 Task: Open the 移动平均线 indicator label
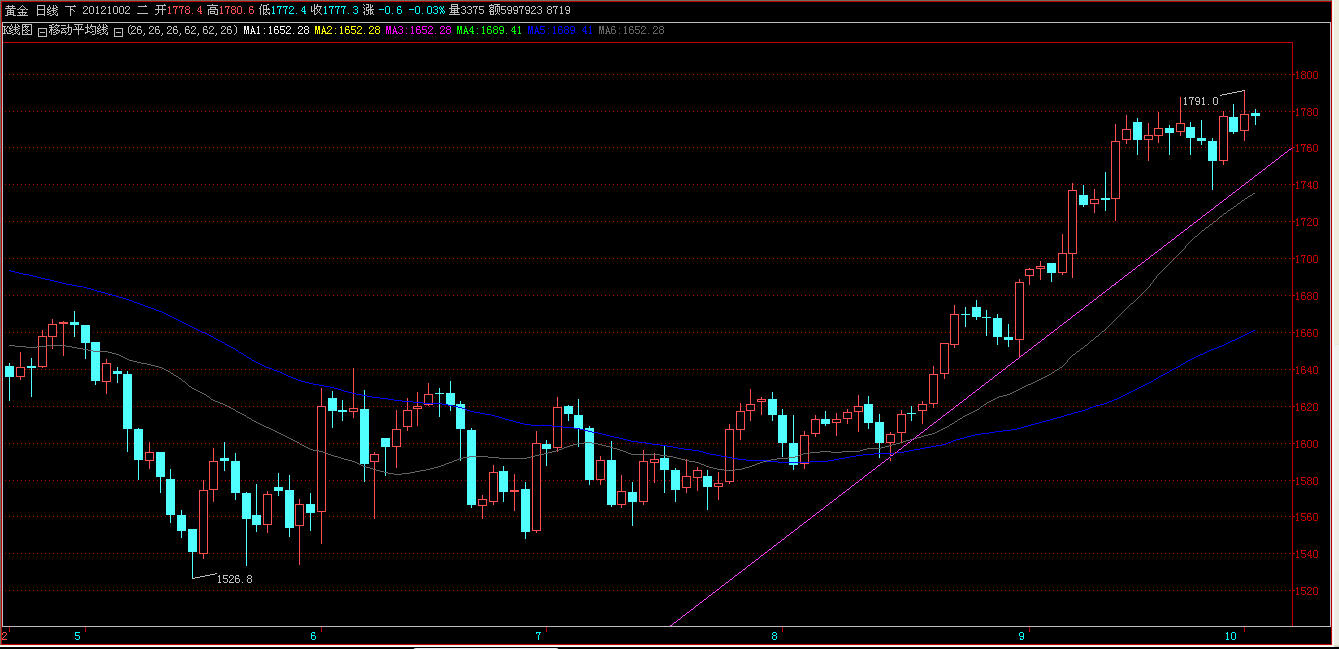[78, 30]
